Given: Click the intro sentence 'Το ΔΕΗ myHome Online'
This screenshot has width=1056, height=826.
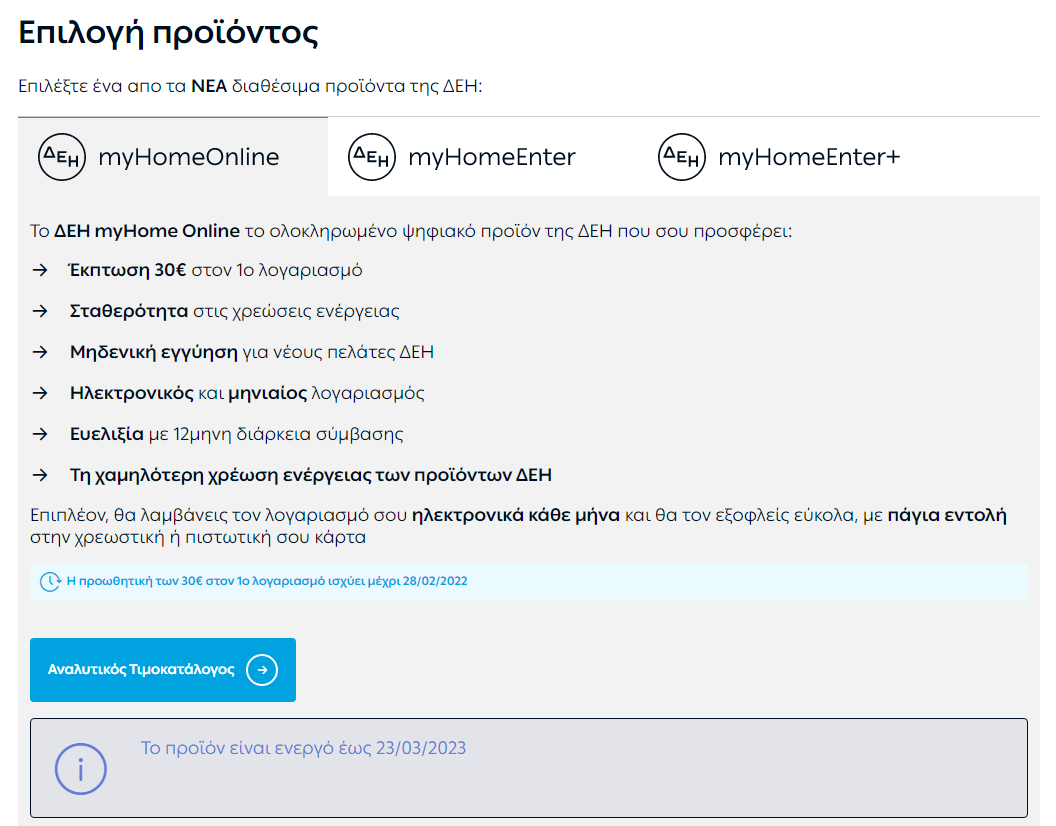Looking at the screenshot, I should pos(411,231).
